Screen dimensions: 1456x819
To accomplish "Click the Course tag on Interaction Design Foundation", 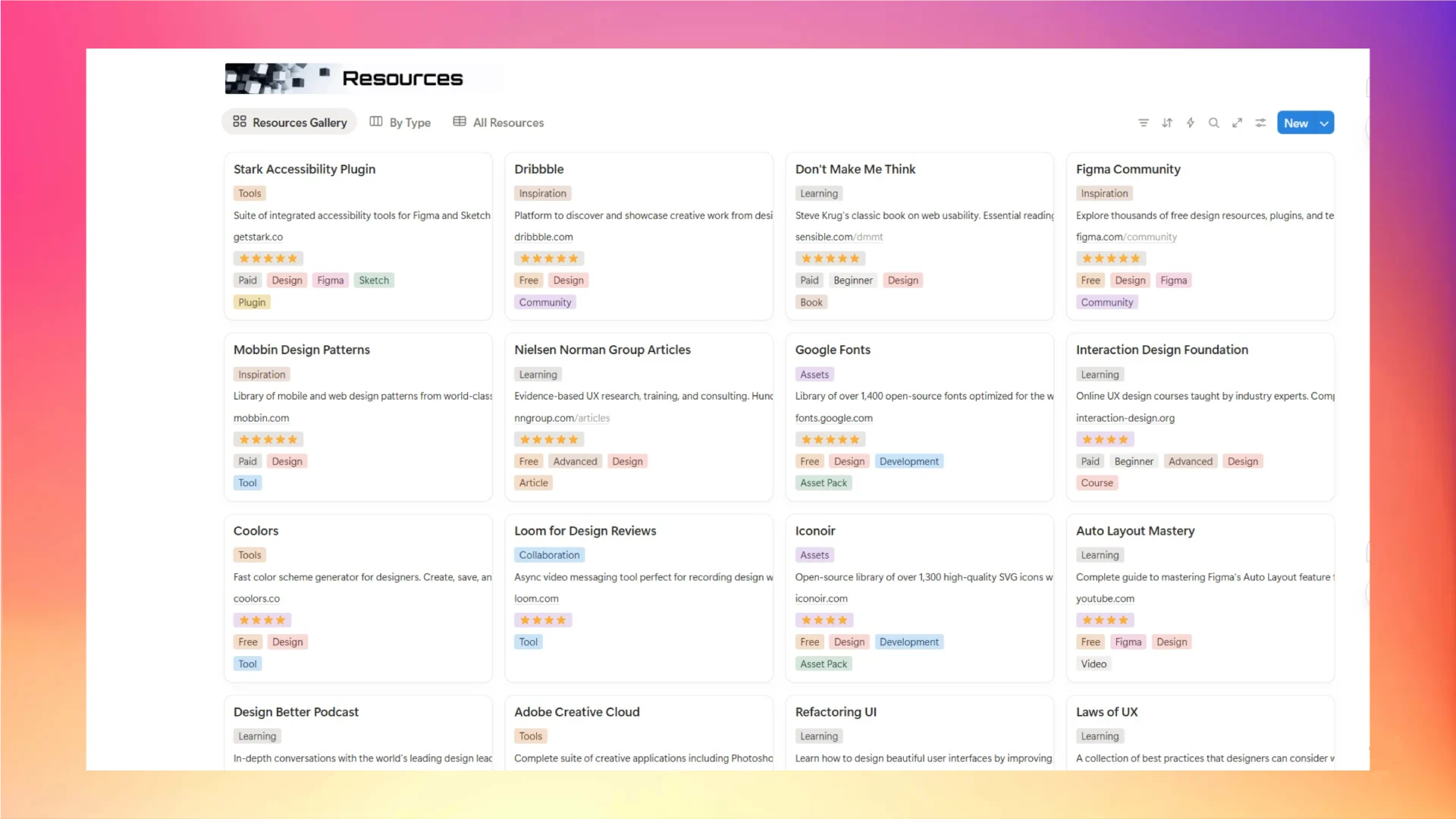I will pos(1097,482).
